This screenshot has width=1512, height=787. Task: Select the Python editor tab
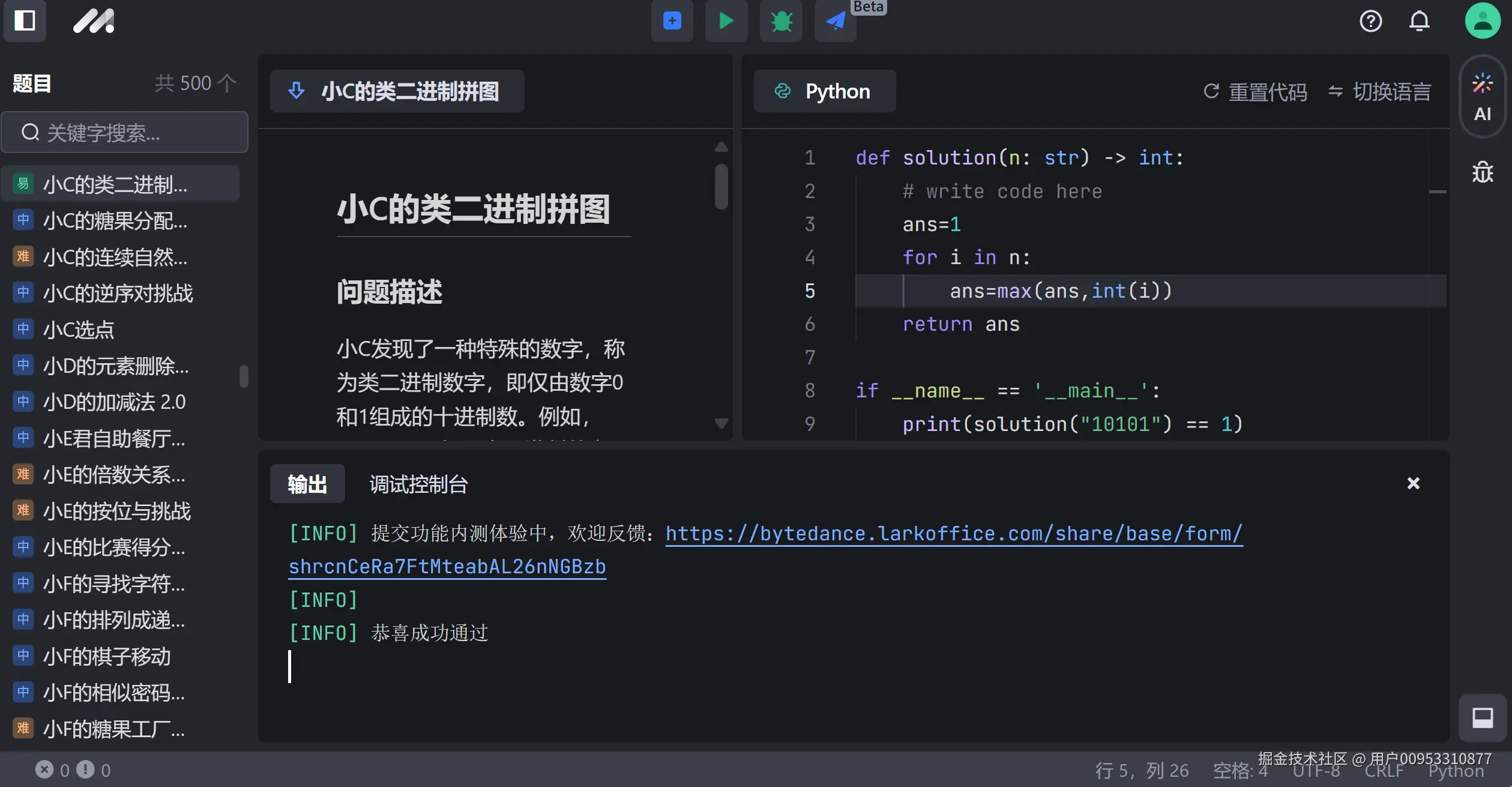tap(825, 91)
